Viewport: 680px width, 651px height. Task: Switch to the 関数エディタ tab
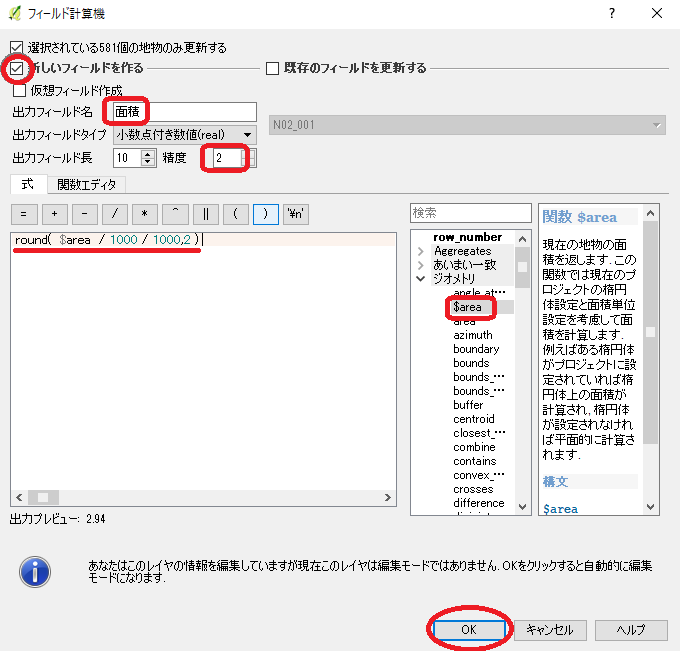click(86, 185)
